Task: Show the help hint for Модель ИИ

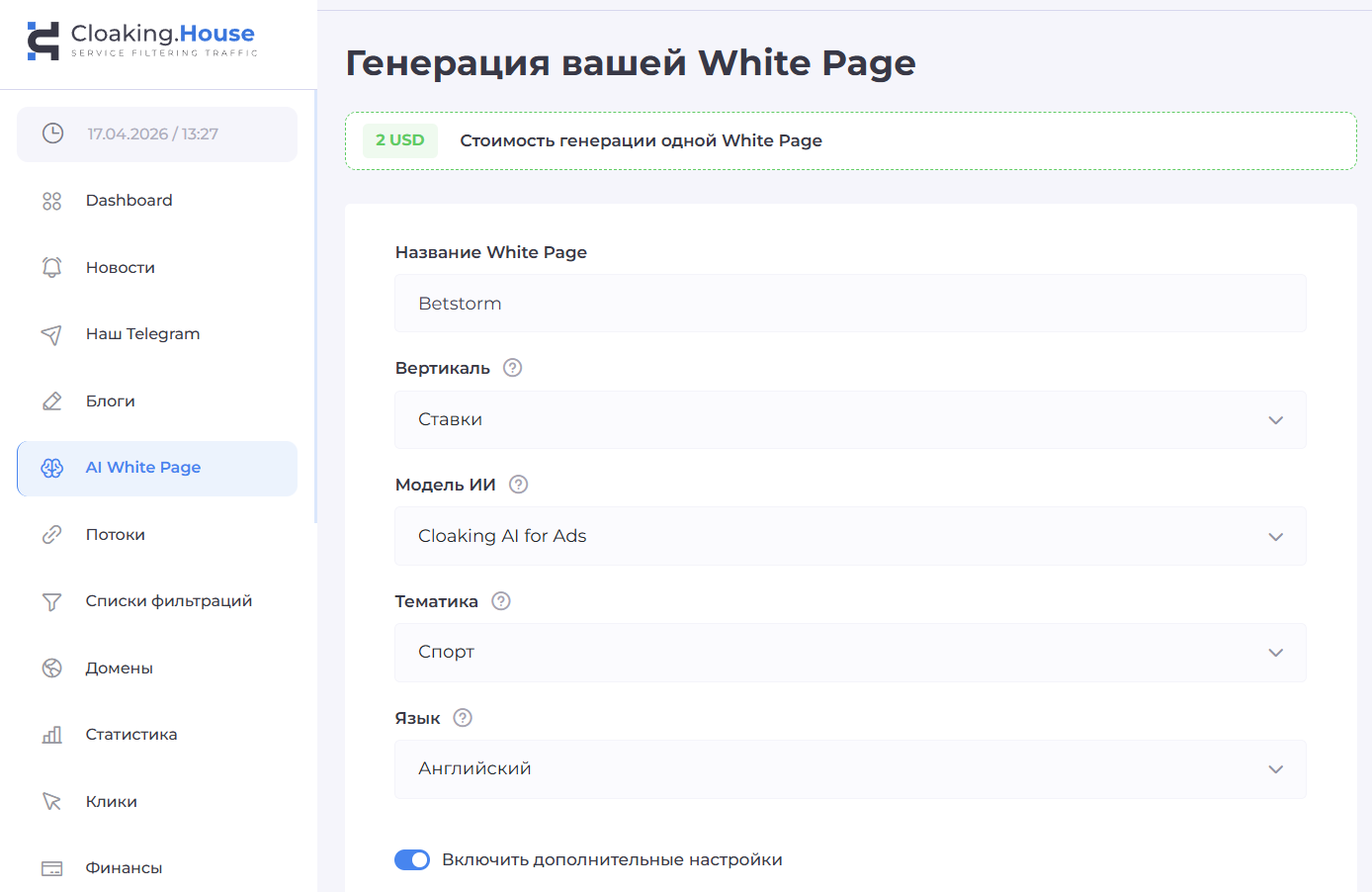Action: tap(518, 485)
